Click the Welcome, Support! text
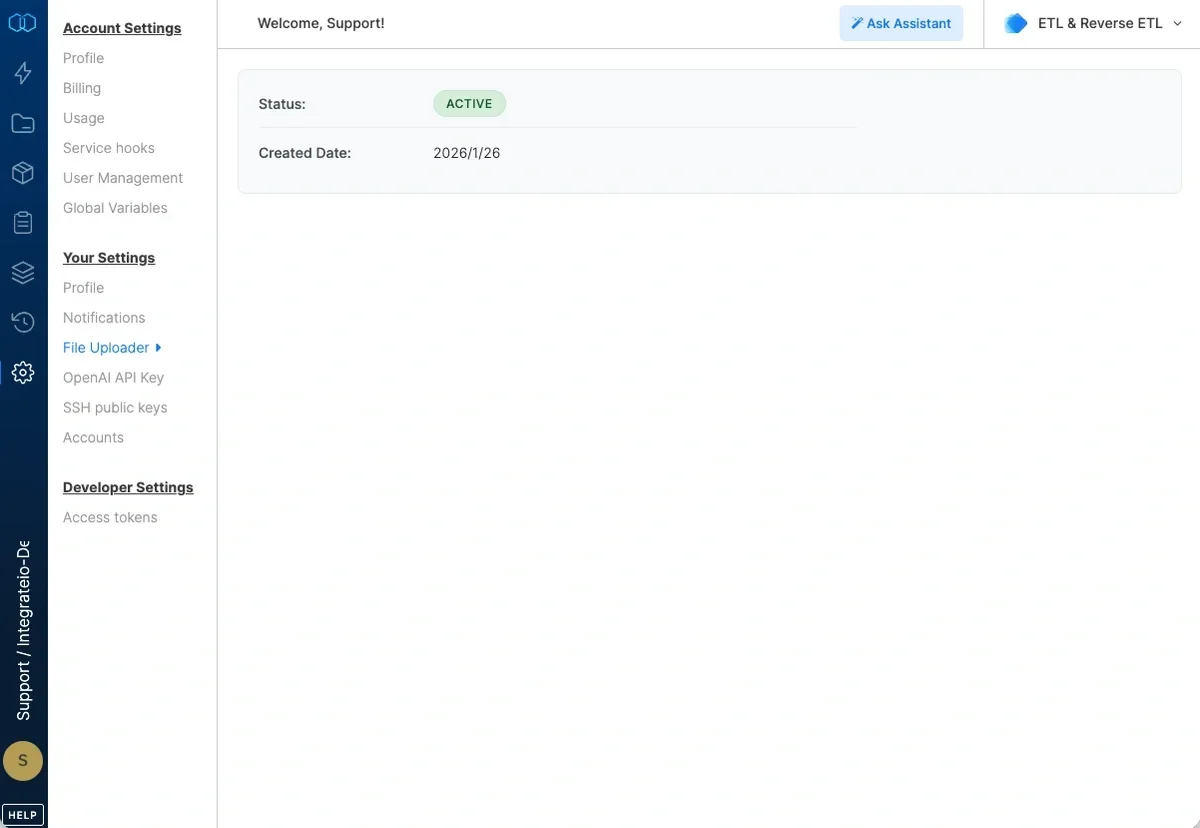 [x=321, y=23]
